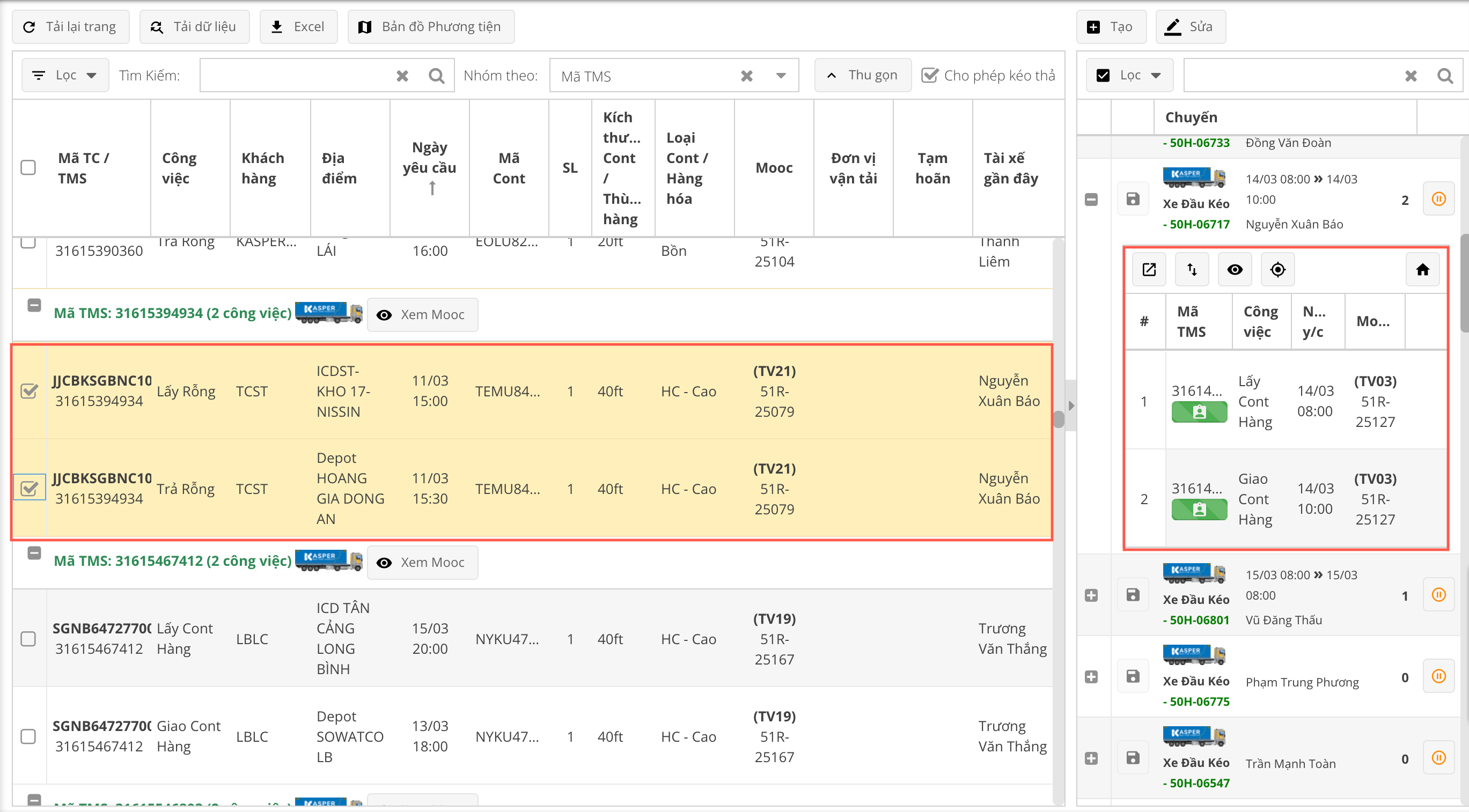Click Xem Mooc for TMS 31615467412
1469x812 pixels.
pos(422,562)
